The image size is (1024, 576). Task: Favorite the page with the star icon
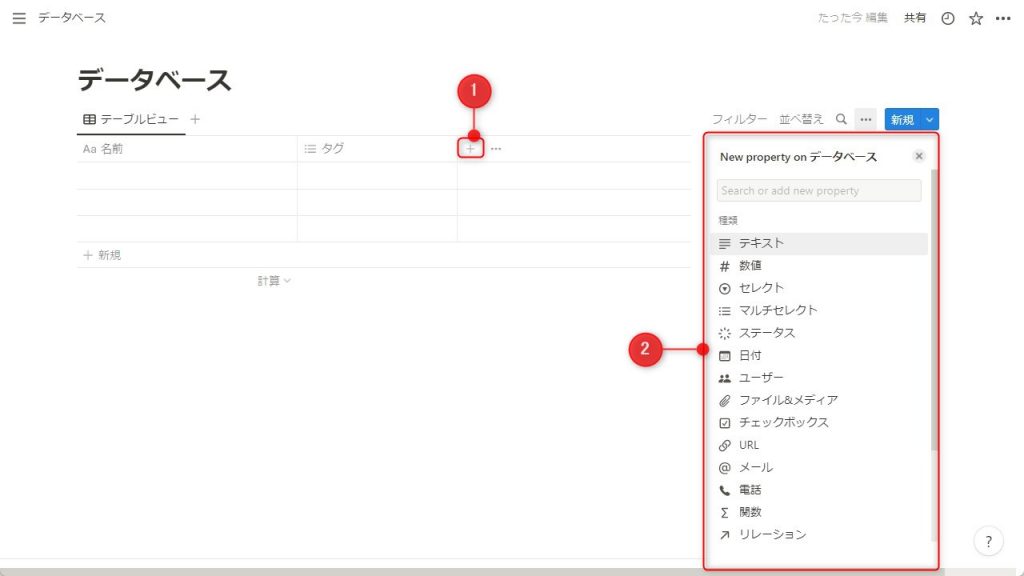click(976, 18)
